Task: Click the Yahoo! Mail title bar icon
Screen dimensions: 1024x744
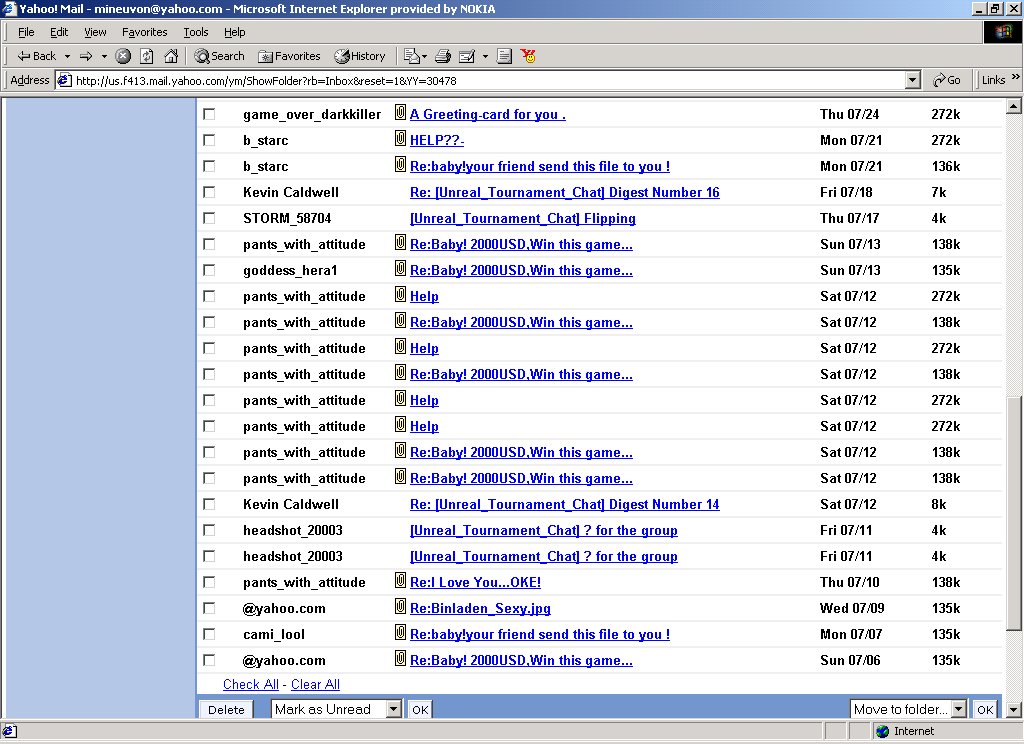Action: [x=8, y=8]
